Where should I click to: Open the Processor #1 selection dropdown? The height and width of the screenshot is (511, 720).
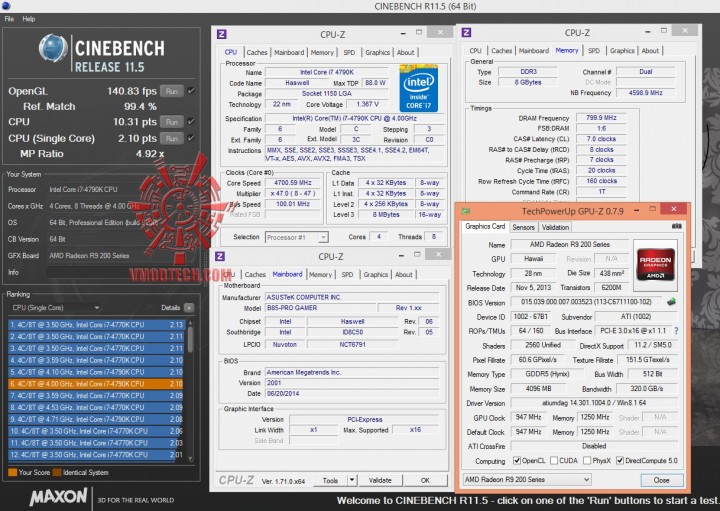[x=296, y=237]
